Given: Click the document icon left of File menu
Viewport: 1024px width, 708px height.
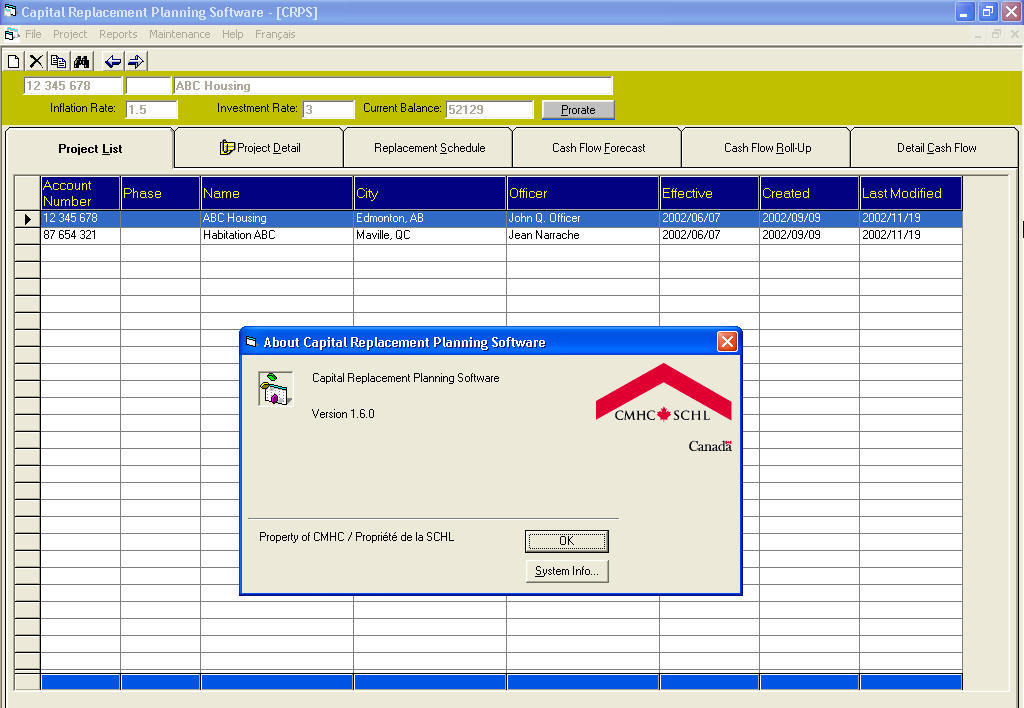Looking at the screenshot, I should click(x=11, y=34).
